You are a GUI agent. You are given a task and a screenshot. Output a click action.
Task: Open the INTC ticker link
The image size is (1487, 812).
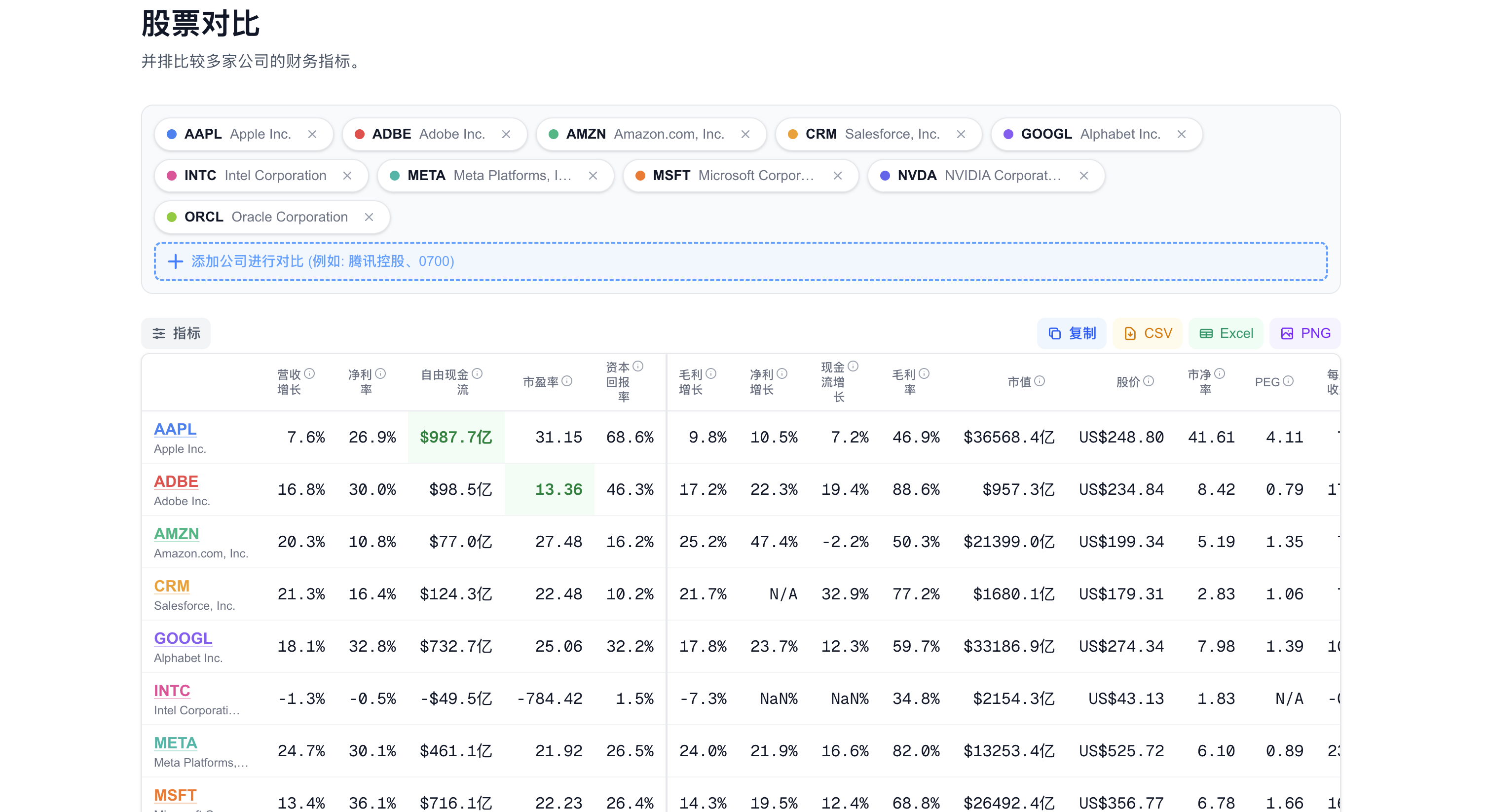click(171, 690)
